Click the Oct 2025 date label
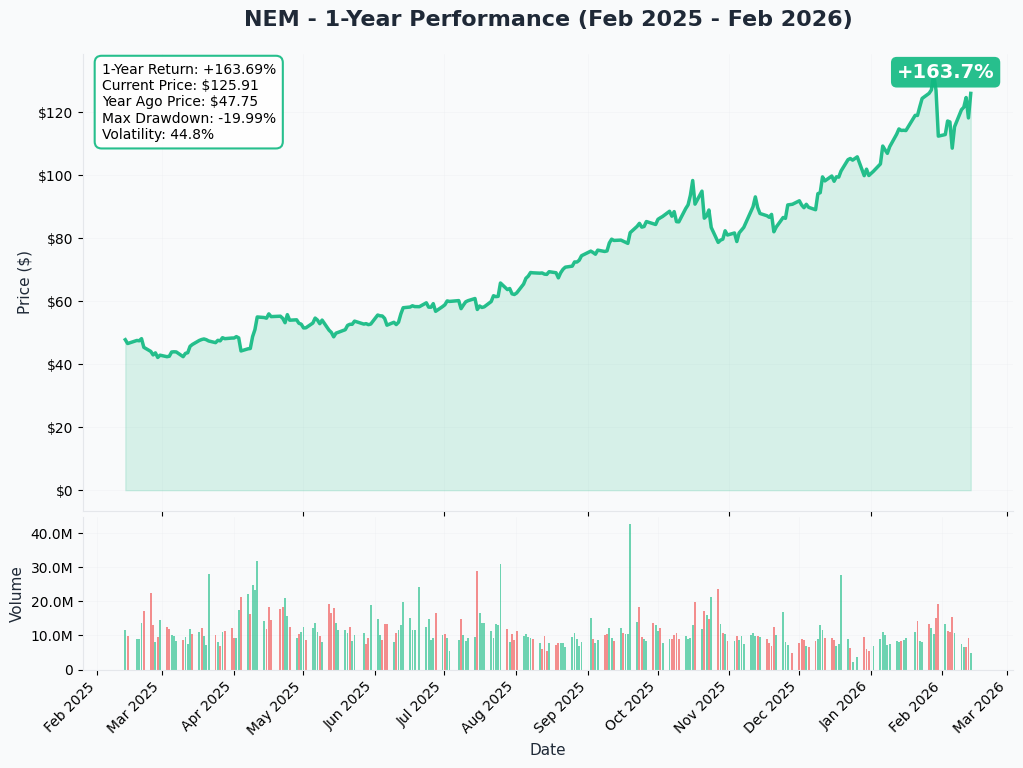1023x768 pixels. click(x=632, y=705)
